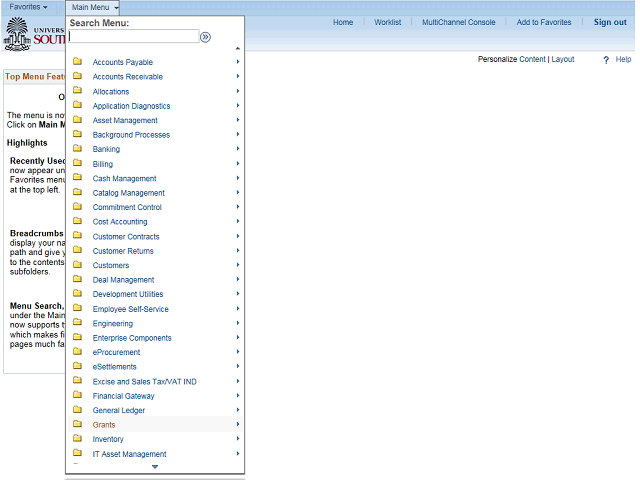This screenshot has width=640, height=480.
Task: Click the Customer Returns folder icon
Action: tap(78, 250)
